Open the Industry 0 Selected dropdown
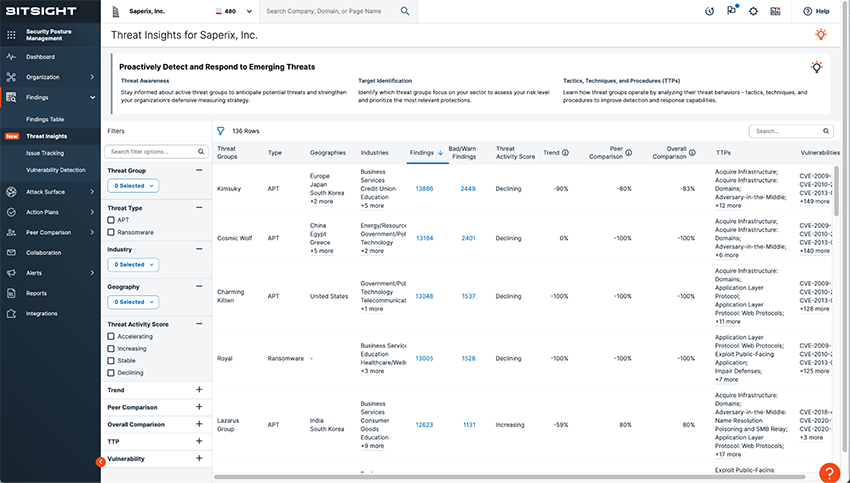 pyautogui.click(x=133, y=265)
